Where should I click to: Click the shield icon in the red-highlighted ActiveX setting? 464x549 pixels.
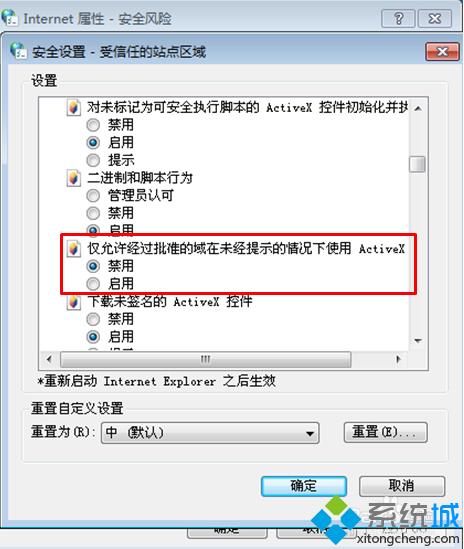(x=73, y=249)
